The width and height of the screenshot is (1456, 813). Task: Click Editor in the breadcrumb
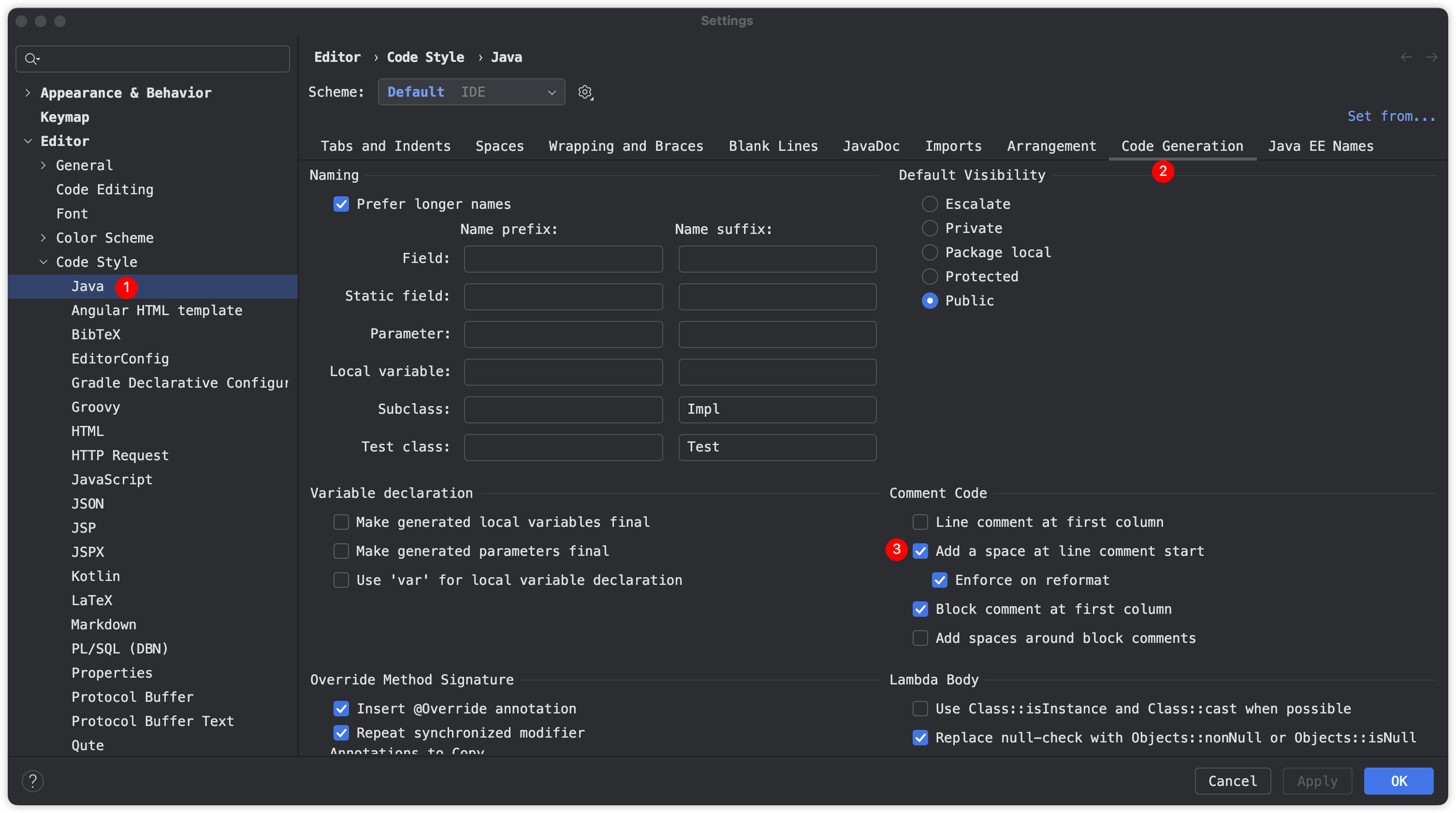point(337,58)
